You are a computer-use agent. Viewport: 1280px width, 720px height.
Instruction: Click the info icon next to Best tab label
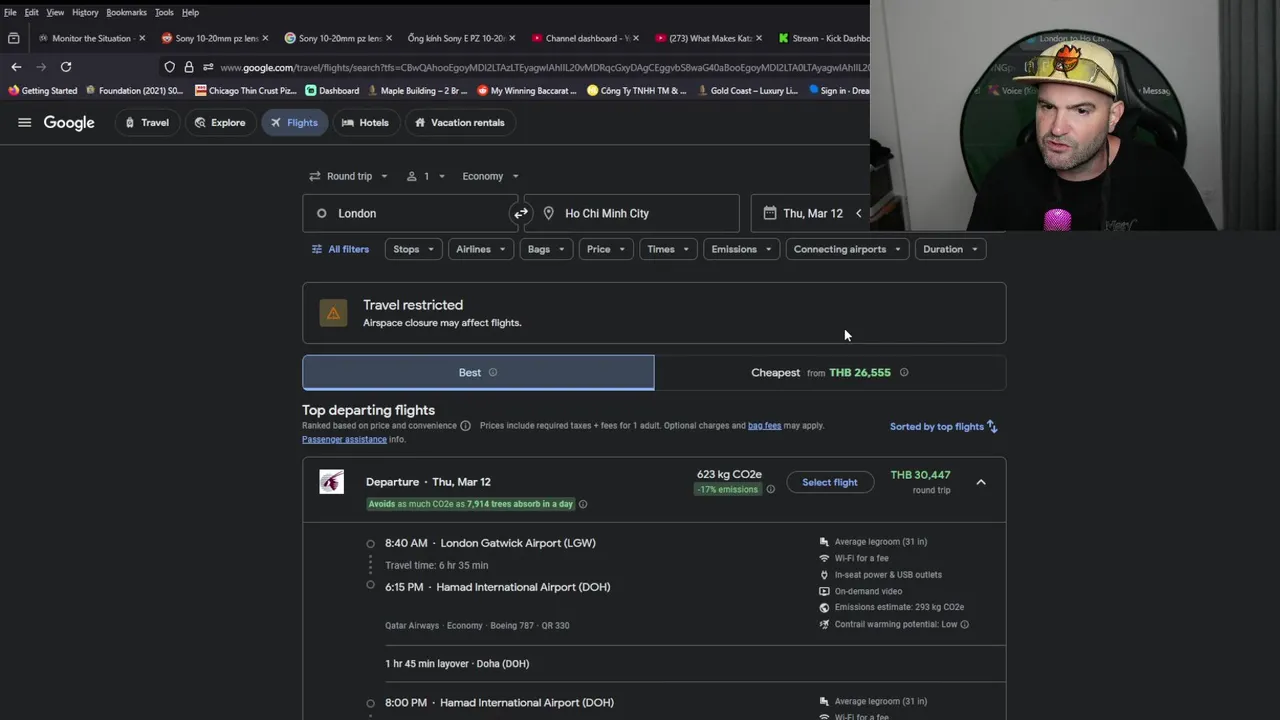(x=492, y=372)
